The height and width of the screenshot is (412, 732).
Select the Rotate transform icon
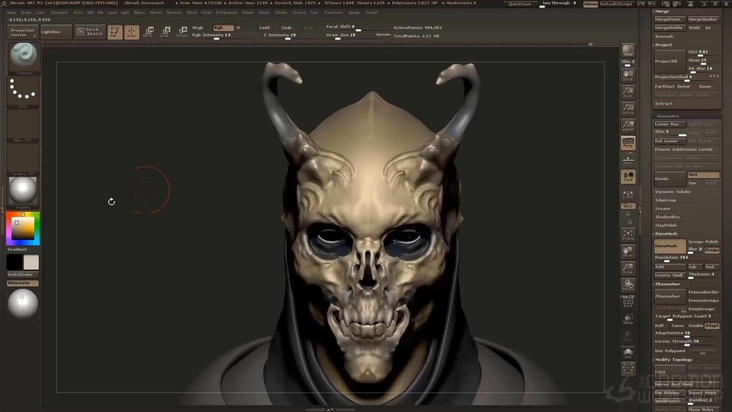[183, 32]
